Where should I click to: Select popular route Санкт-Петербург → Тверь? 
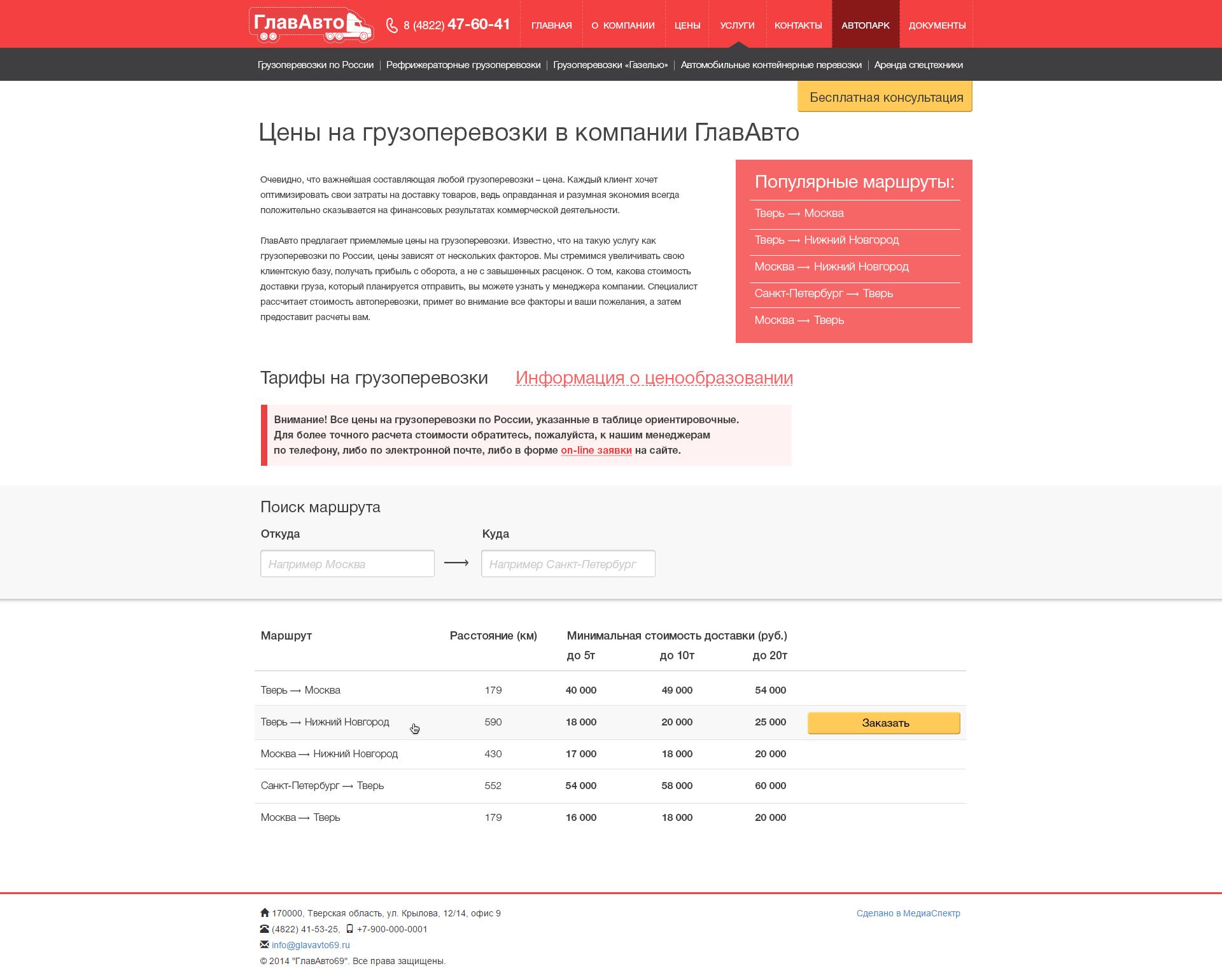tap(823, 293)
